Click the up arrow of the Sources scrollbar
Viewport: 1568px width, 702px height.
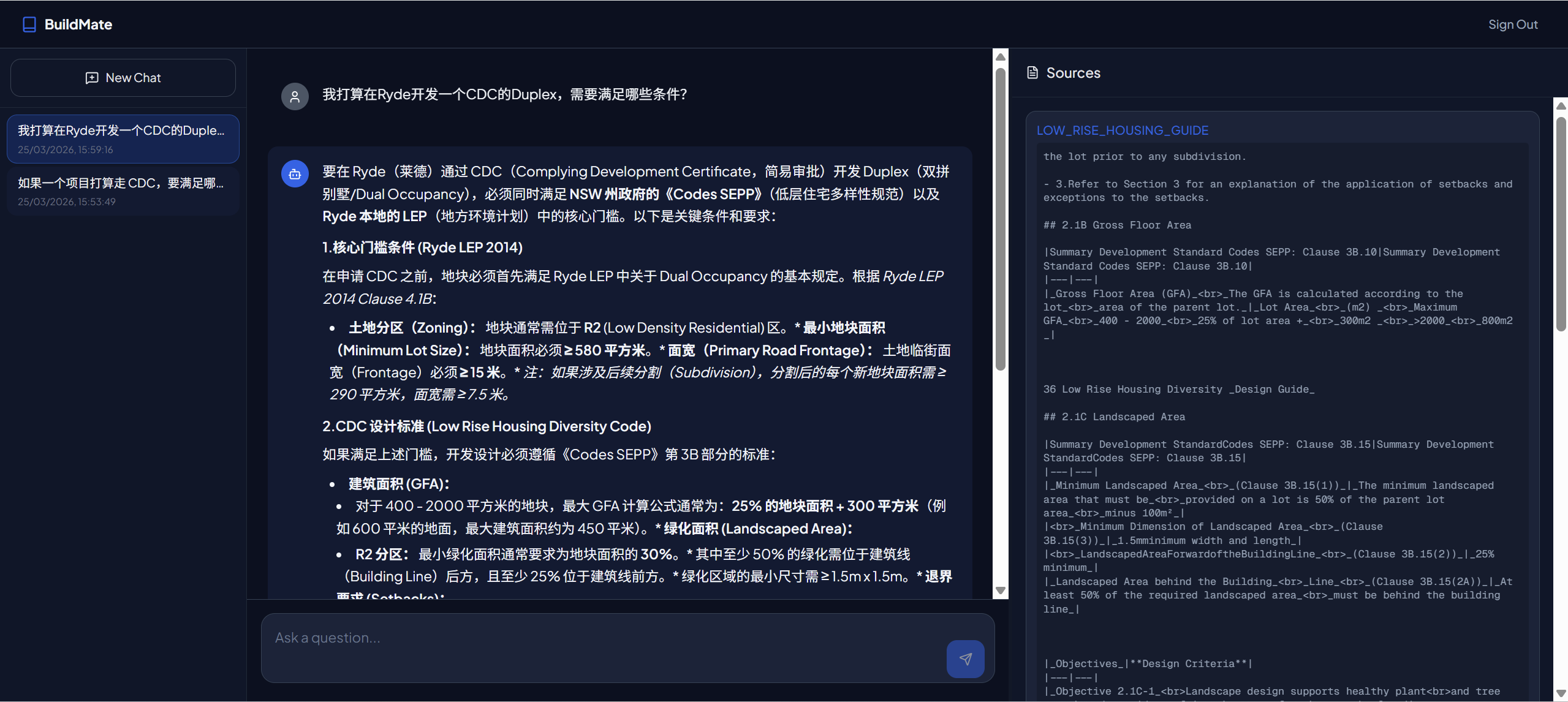[x=1560, y=105]
